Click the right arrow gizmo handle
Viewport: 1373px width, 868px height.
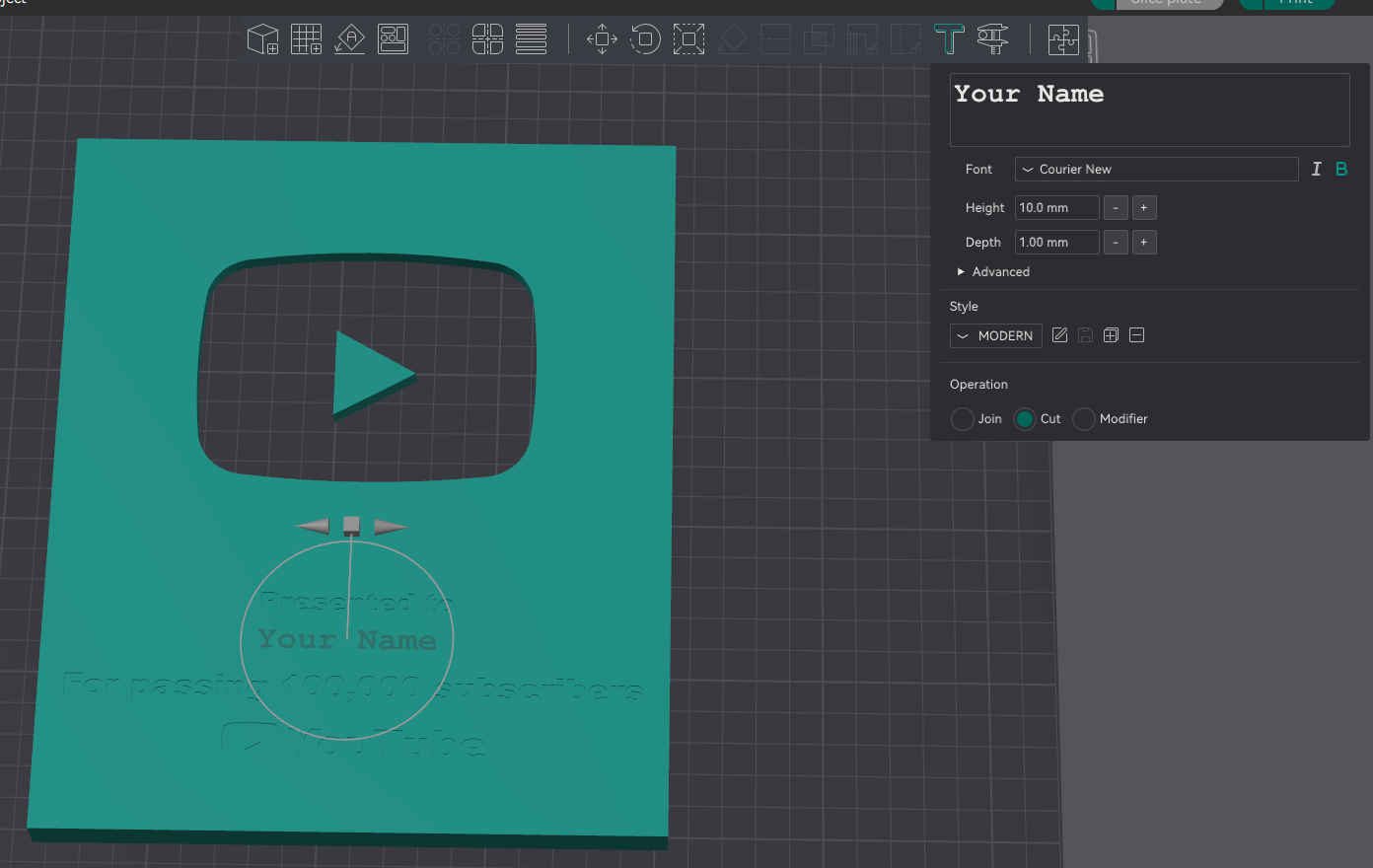392,527
